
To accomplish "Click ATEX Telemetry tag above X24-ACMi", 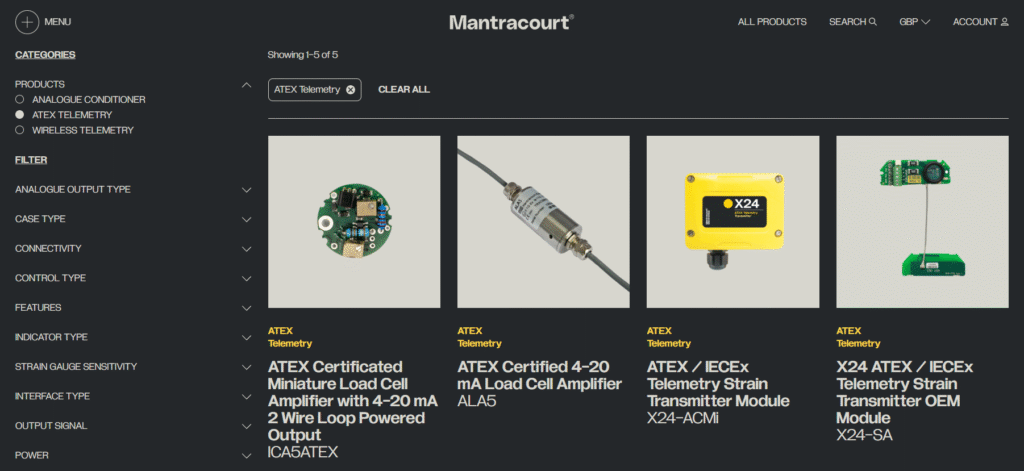I will point(669,337).
